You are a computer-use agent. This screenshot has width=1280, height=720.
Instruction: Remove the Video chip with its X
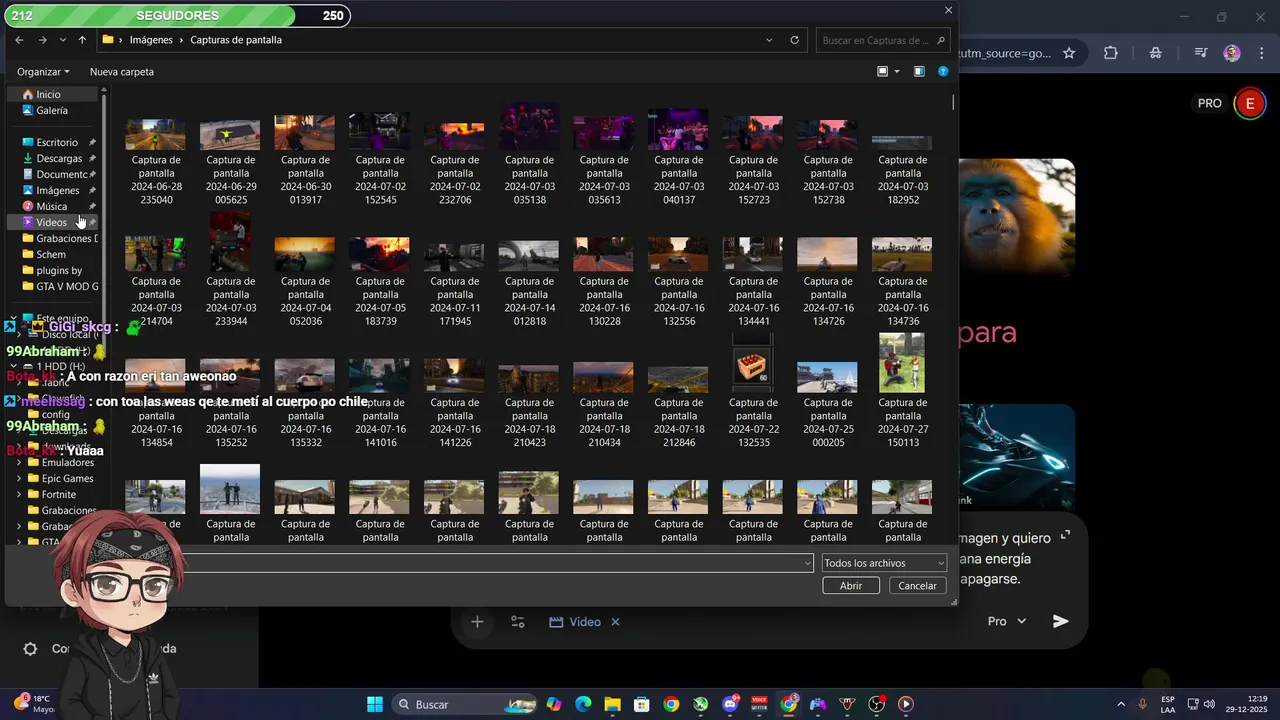(x=615, y=622)
